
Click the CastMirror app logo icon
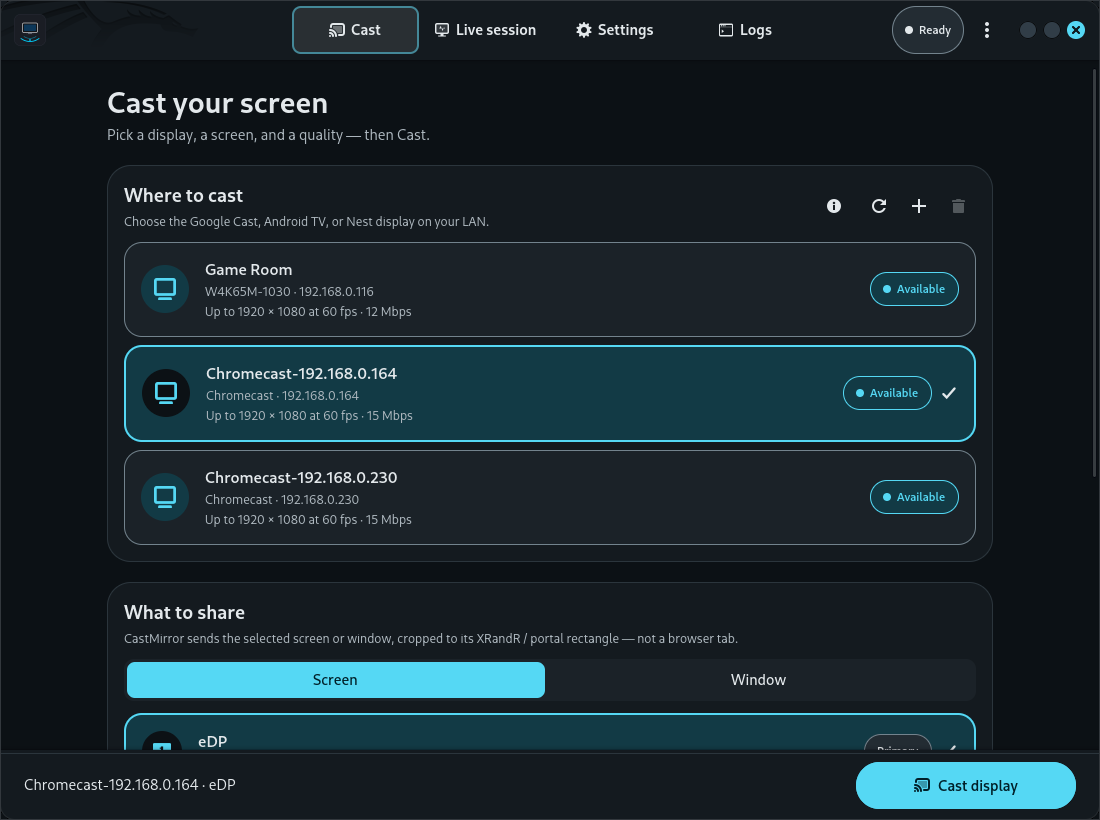tap(29, 30)
